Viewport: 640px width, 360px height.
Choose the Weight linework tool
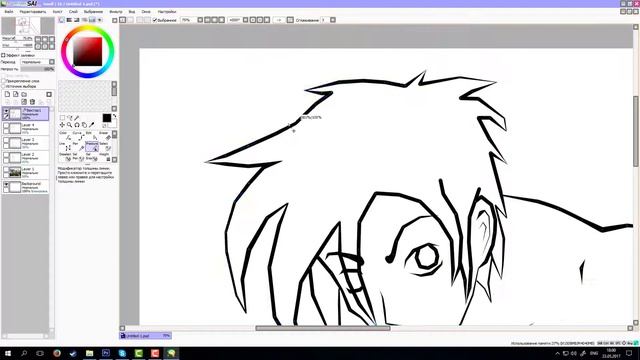(105, 157)
